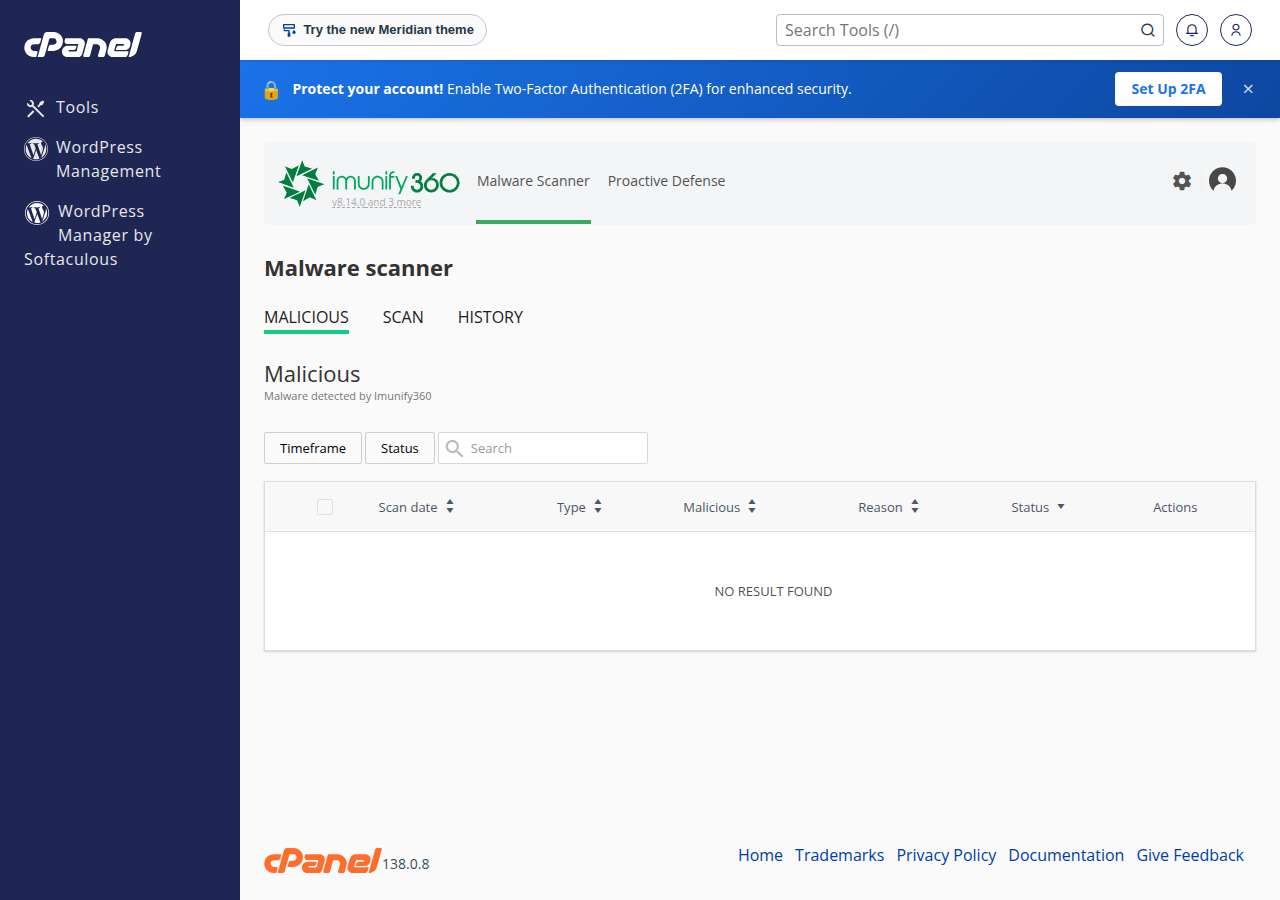Open the Timeframe filter dropdown
This screenshot has width=1280, height=900.
pyautogui.click(x=313, y=448)
